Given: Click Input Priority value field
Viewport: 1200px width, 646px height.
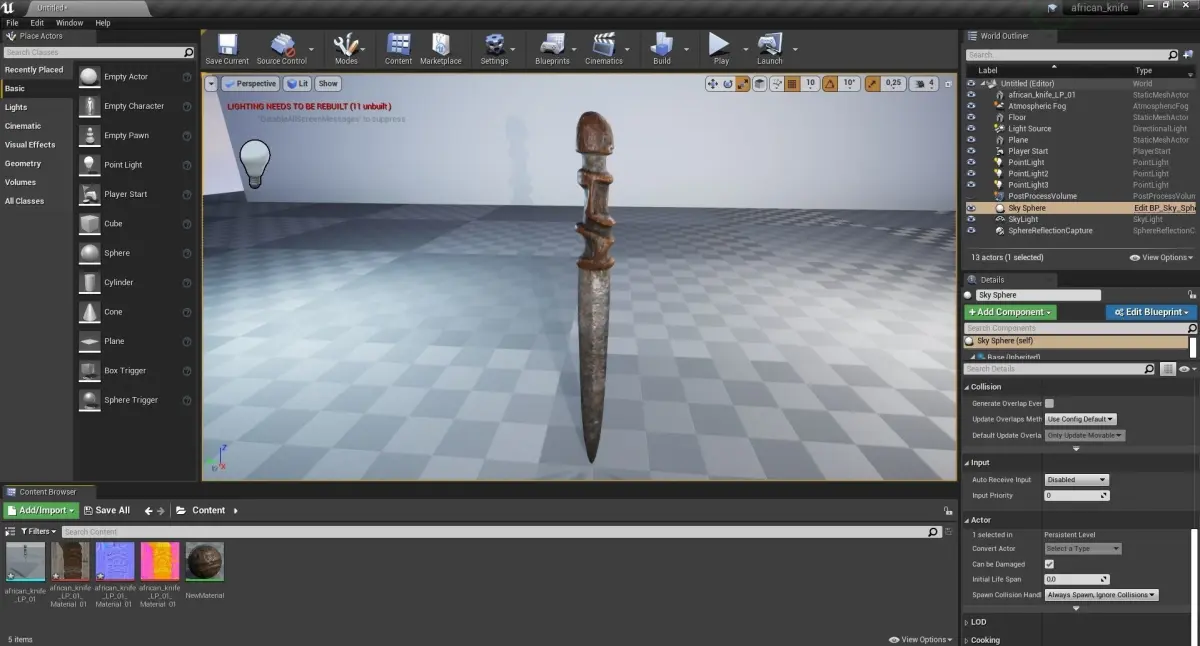Looking at the screenshot, I should [x=1077, y=496].
